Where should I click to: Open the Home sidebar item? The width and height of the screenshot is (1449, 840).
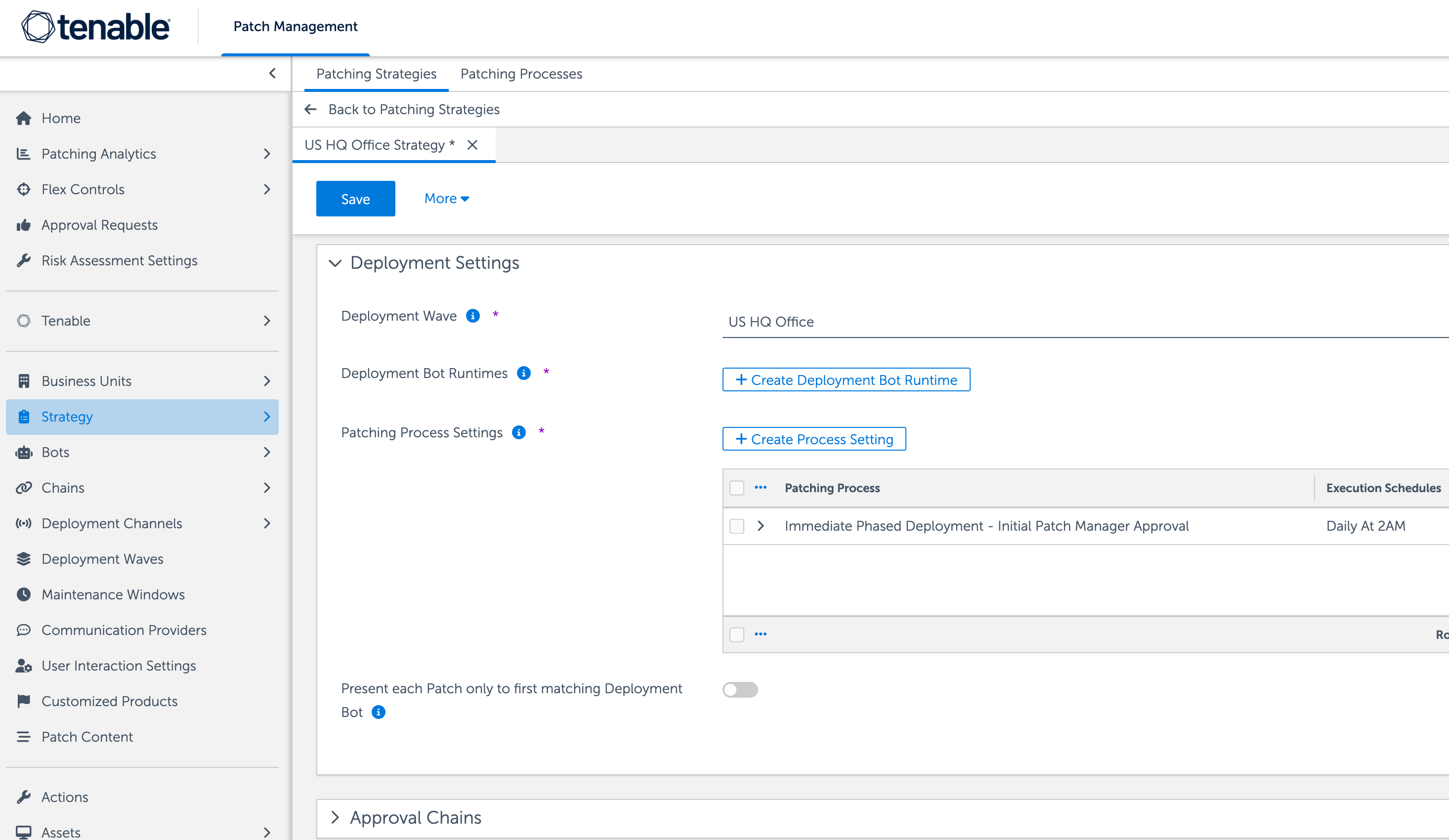[61, 118]
